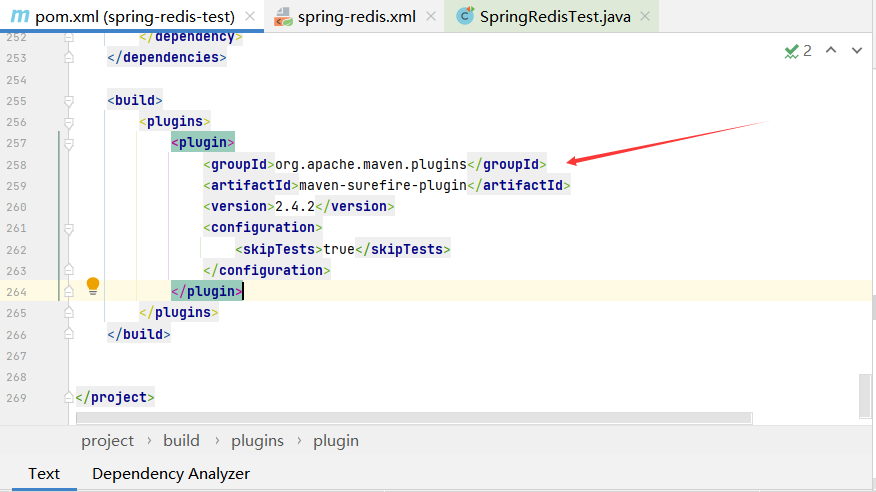This screenshot has width=876, height=492.
Task: Click the closing </build> tag
Action: 139,334
